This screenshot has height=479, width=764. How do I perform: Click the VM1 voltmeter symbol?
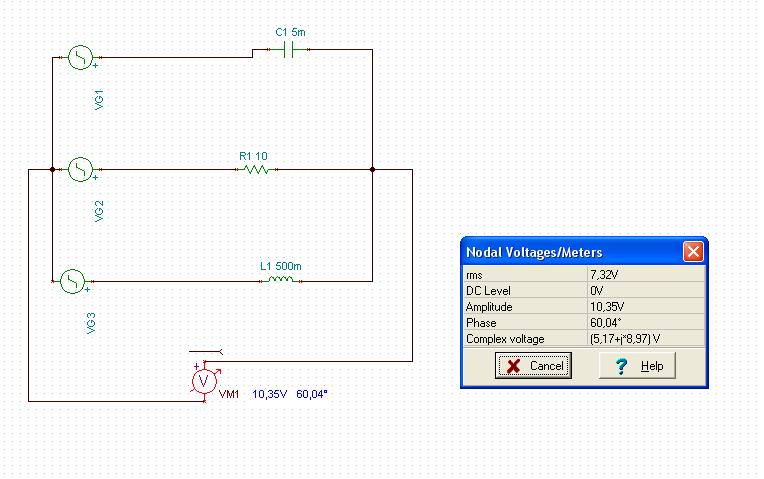coord(205,381)
